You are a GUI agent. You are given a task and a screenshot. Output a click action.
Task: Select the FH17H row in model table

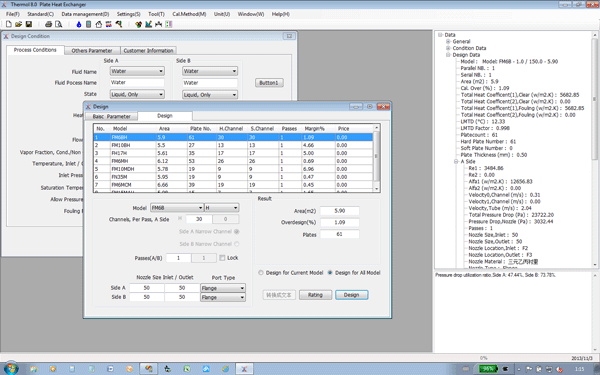[x=233, y=153]
